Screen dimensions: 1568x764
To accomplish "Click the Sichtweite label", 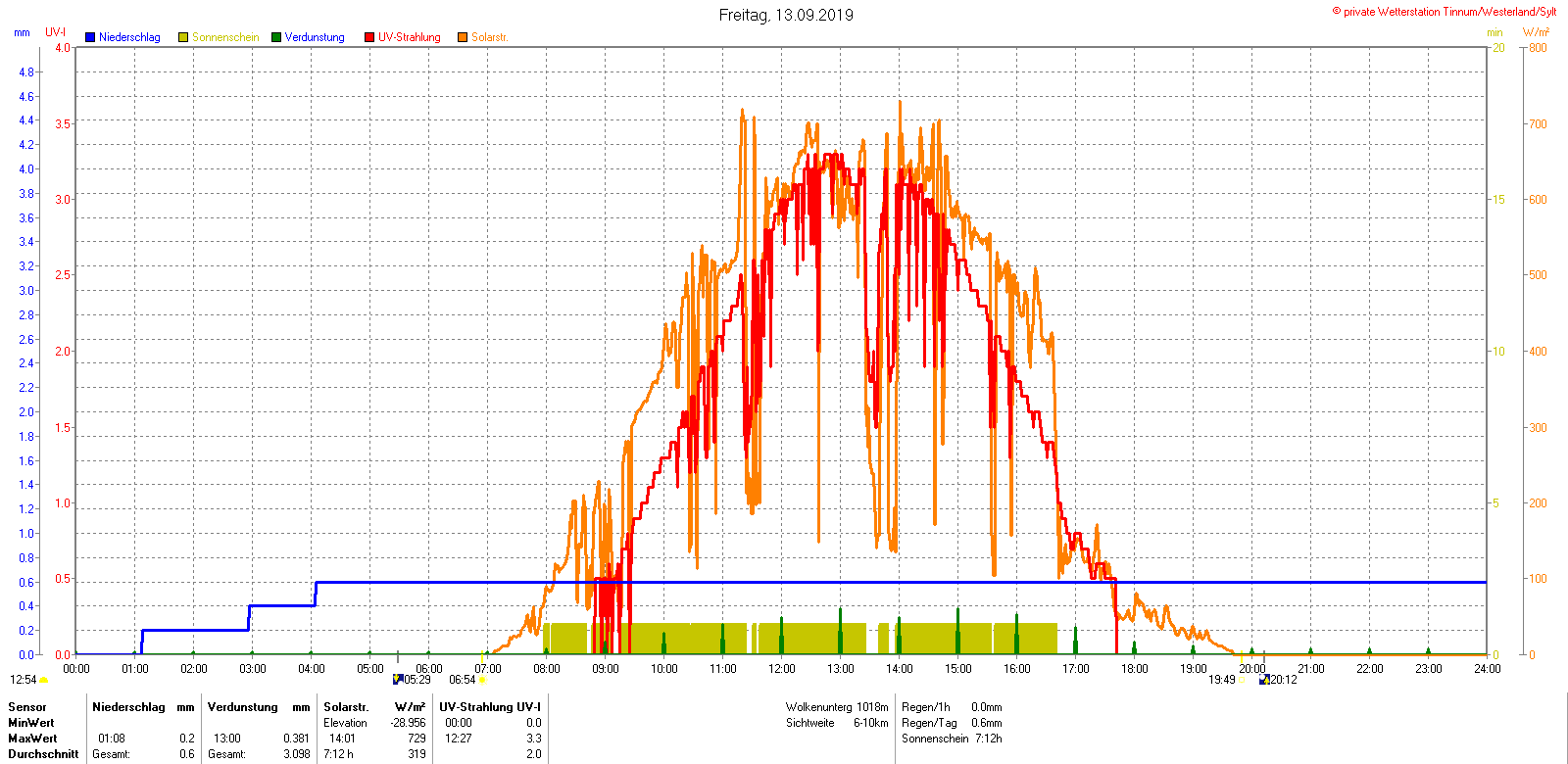I will 810,723.
